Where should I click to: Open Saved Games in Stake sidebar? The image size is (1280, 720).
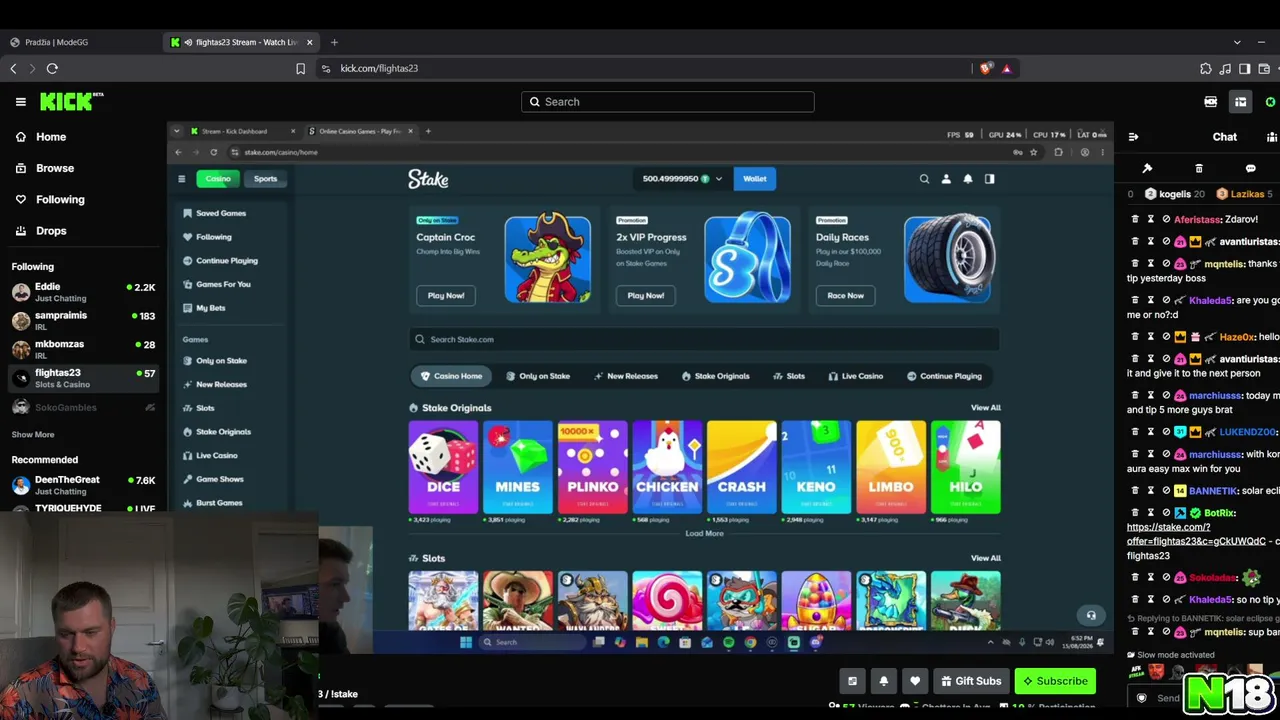(x=221, y=213)
